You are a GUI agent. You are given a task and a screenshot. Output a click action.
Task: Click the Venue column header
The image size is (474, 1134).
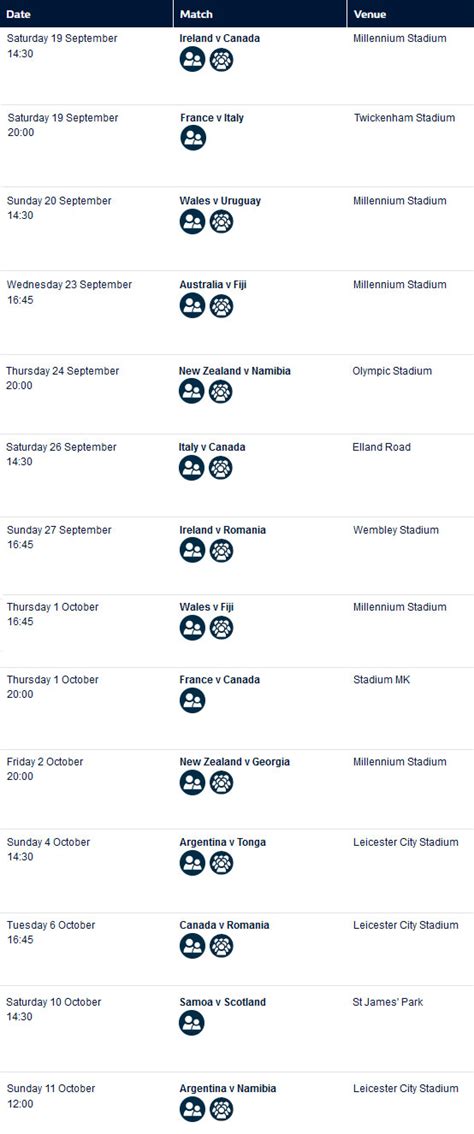point(370,14)
